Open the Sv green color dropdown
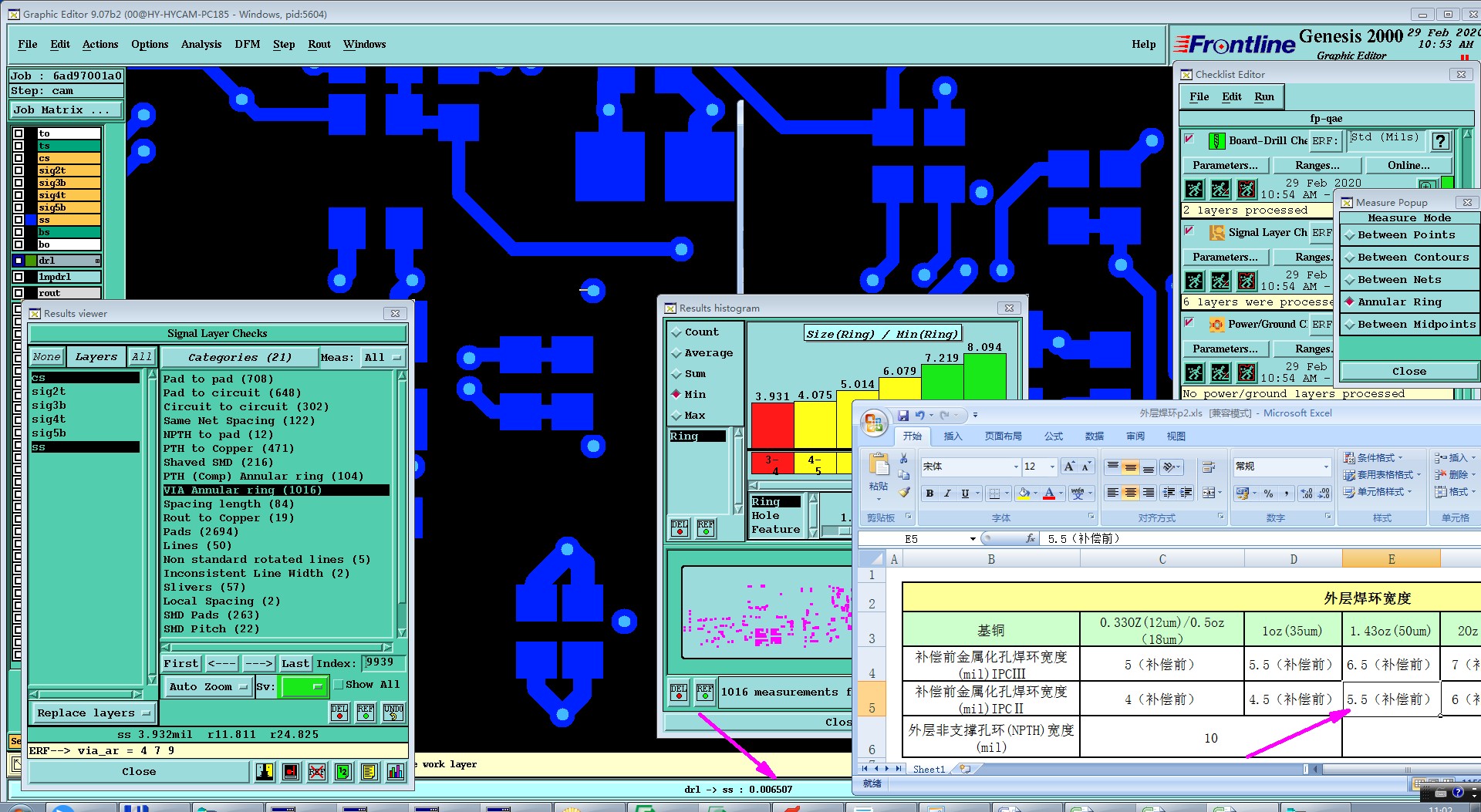Viewport: 1481px width, 812px height. [x=304, y=686]
